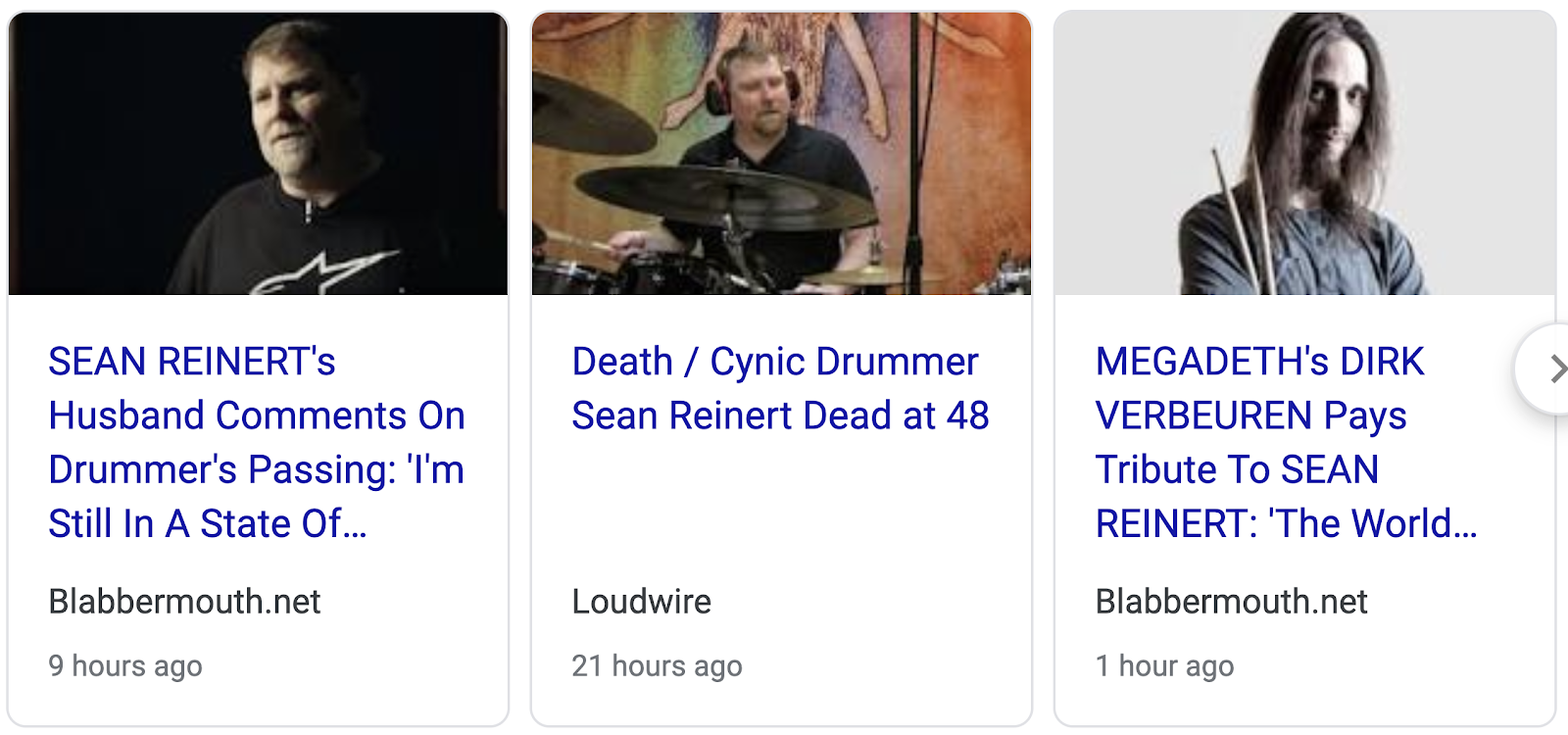Click the Loudwire source label
Screen dimensions: 1568x735
click(x=641, y=602)
